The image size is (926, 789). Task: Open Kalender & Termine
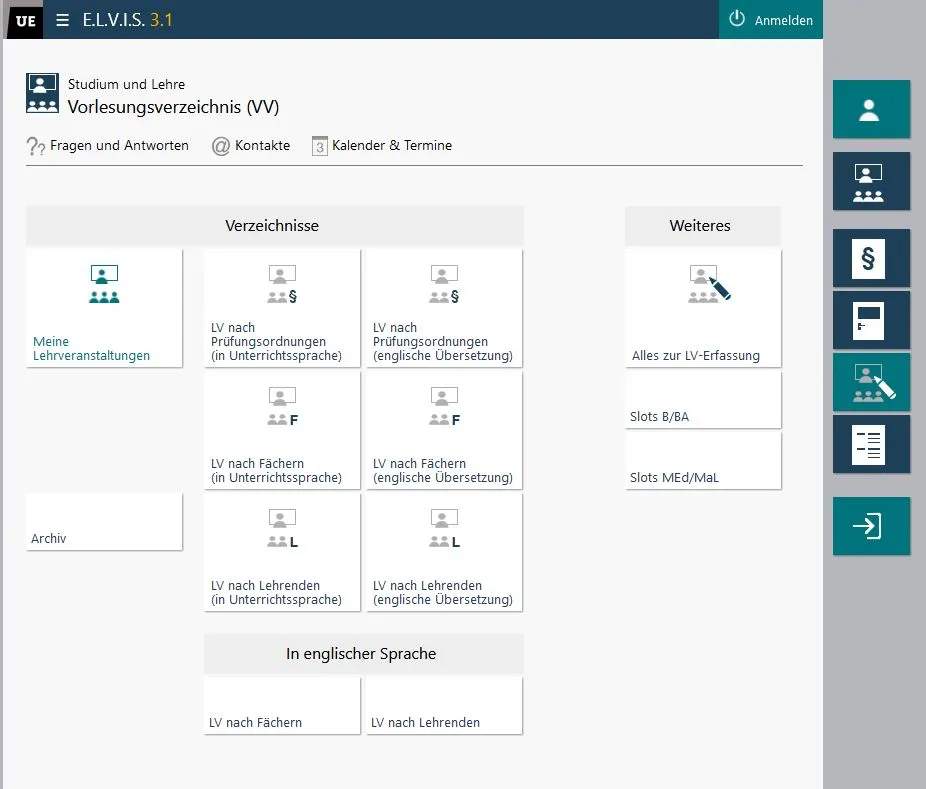[382, 146]
